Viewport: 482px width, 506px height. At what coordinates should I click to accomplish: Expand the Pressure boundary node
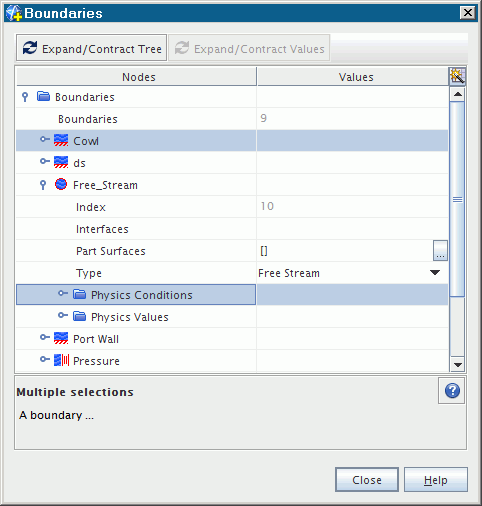[x=45, y=359]
